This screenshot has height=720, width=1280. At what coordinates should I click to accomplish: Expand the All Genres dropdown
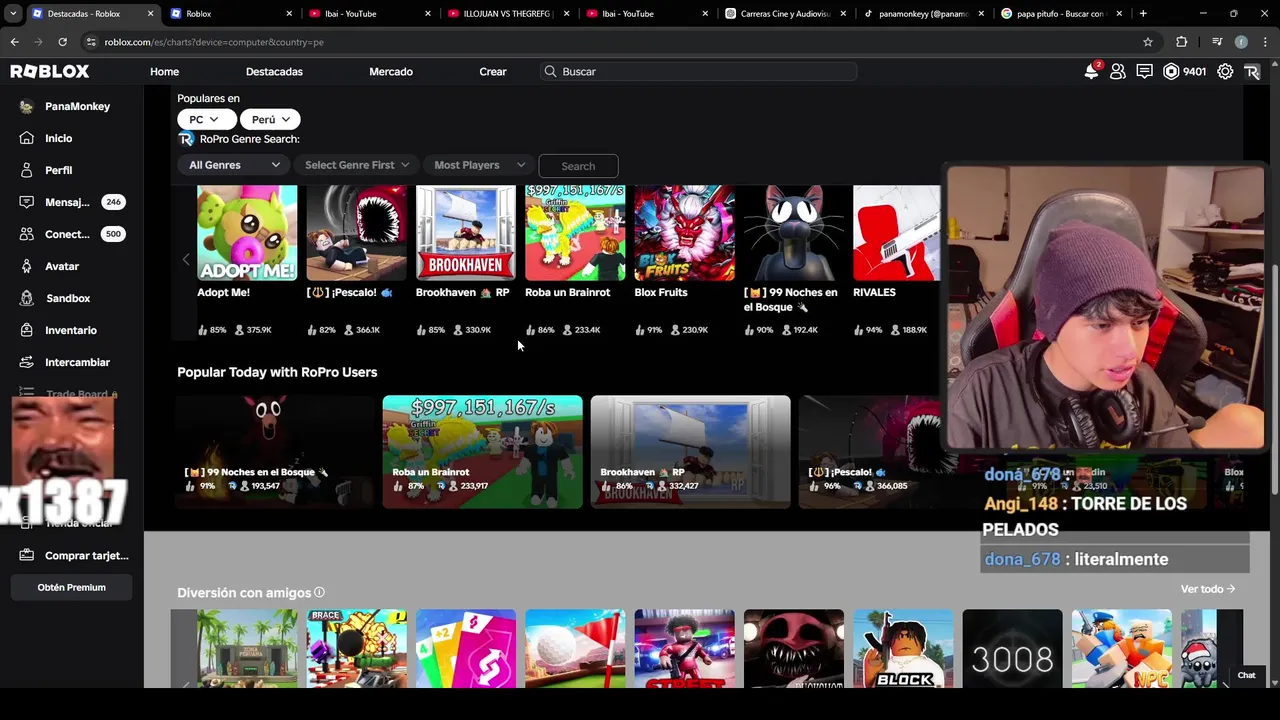235,165
